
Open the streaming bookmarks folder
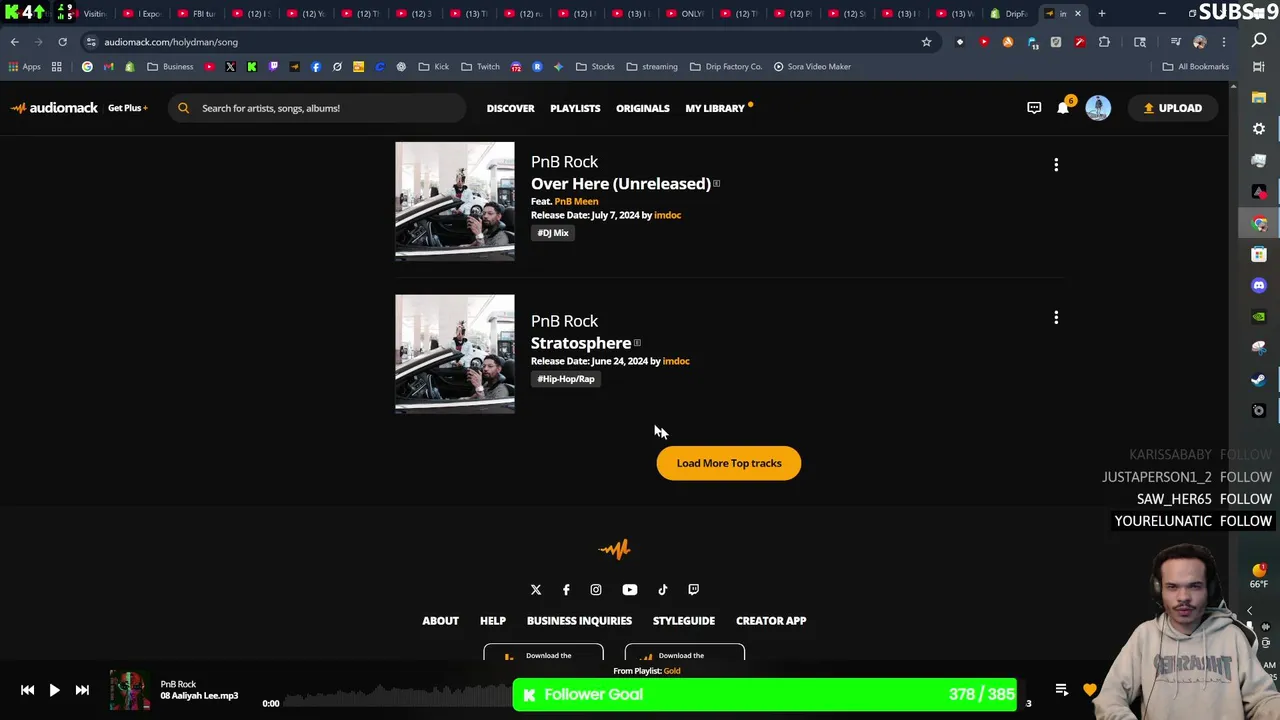coord(652,67)
